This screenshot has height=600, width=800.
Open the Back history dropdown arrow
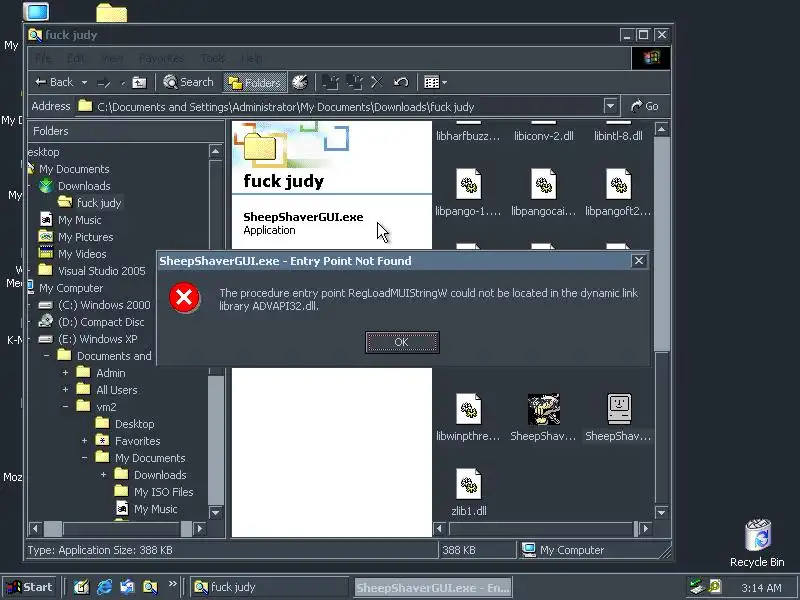[84, 82]
